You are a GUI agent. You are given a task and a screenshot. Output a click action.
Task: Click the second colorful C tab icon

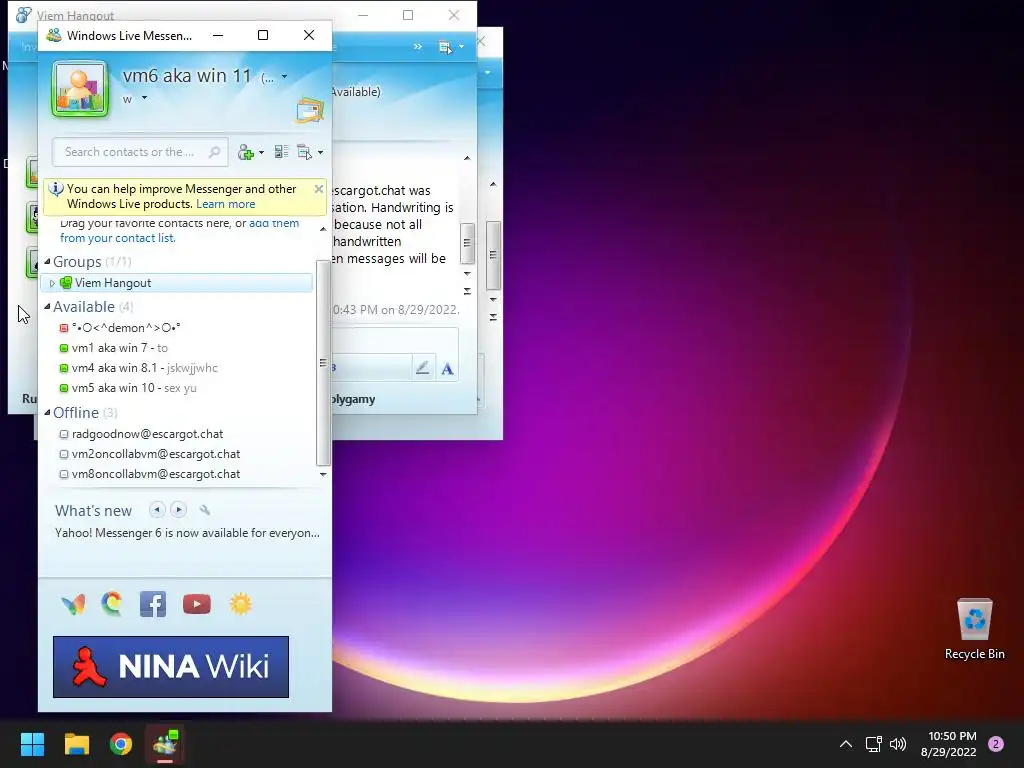(x=112, y=603)
